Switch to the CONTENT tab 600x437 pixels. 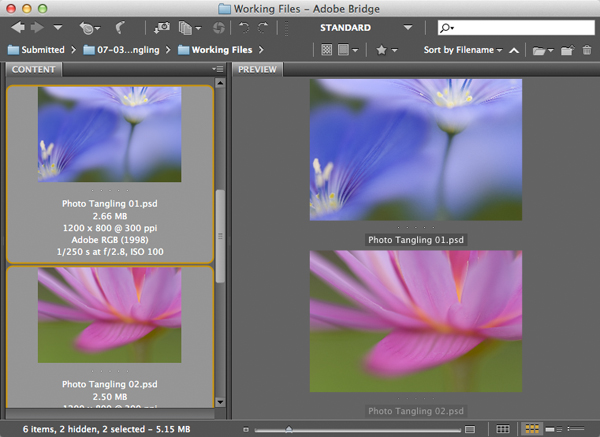pyautogui.click(x=33, y=69)
